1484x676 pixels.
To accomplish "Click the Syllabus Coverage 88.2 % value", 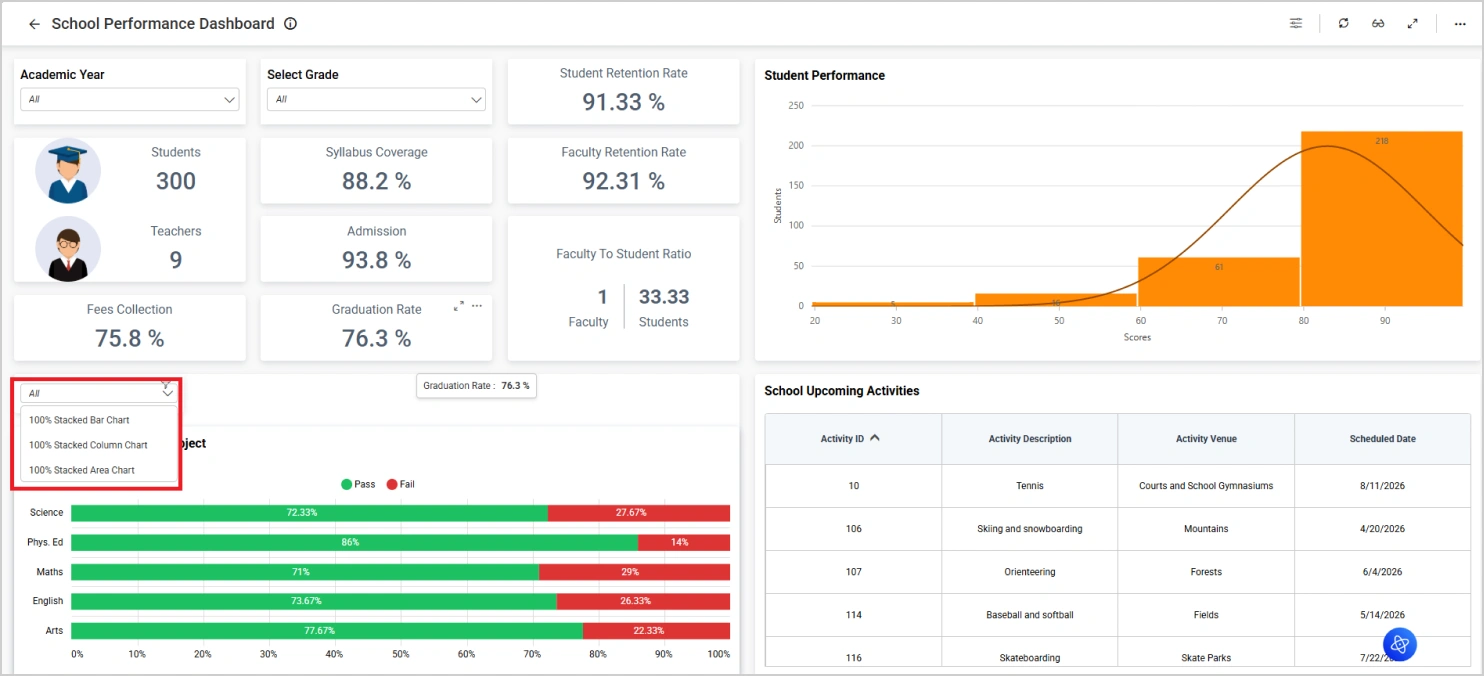I will pos(376,181).
